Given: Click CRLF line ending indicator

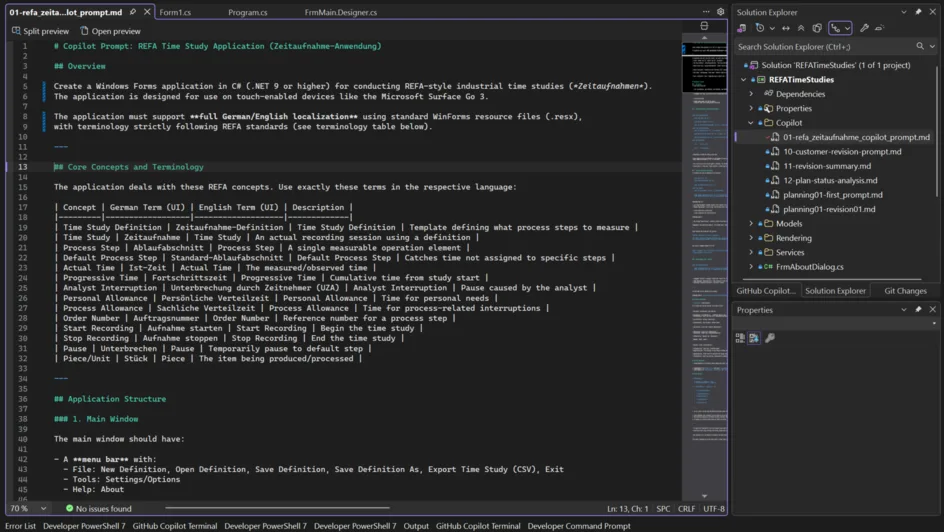Looking at the screenshot, I should (x=686, y=509).
